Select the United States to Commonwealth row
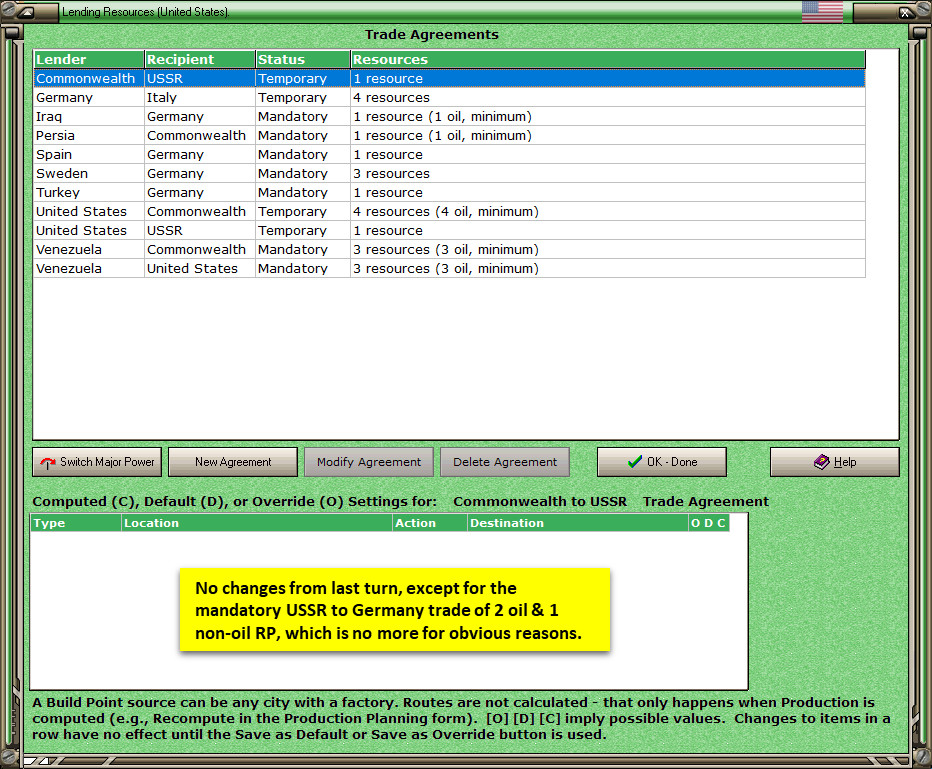The image size is (932, 769). pyautogui.click(x=449, y=212)
